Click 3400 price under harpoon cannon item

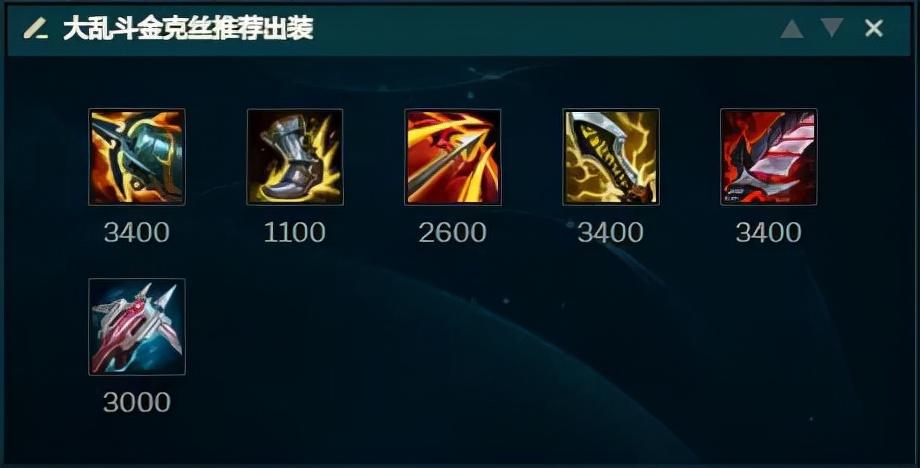(x=137, y=232)
